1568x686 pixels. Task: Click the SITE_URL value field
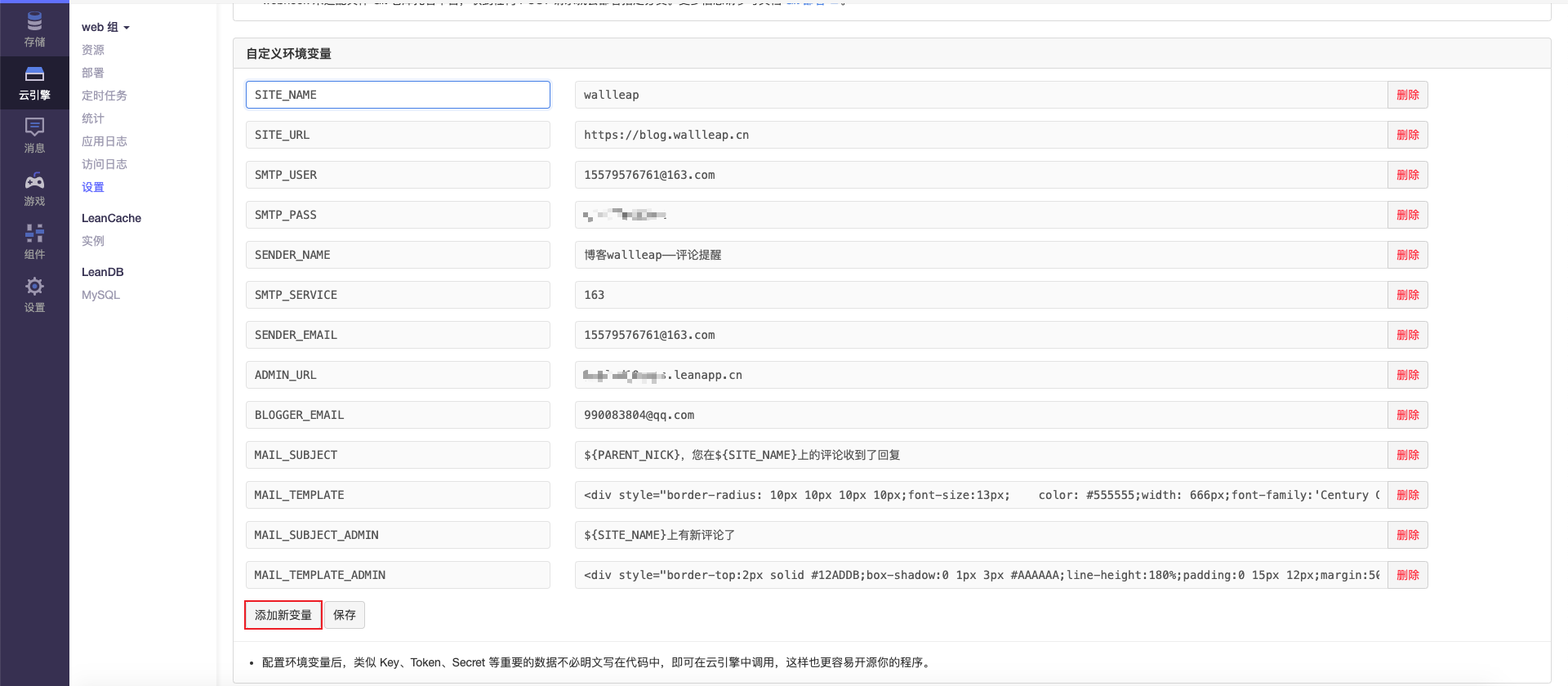coord(980,135)
